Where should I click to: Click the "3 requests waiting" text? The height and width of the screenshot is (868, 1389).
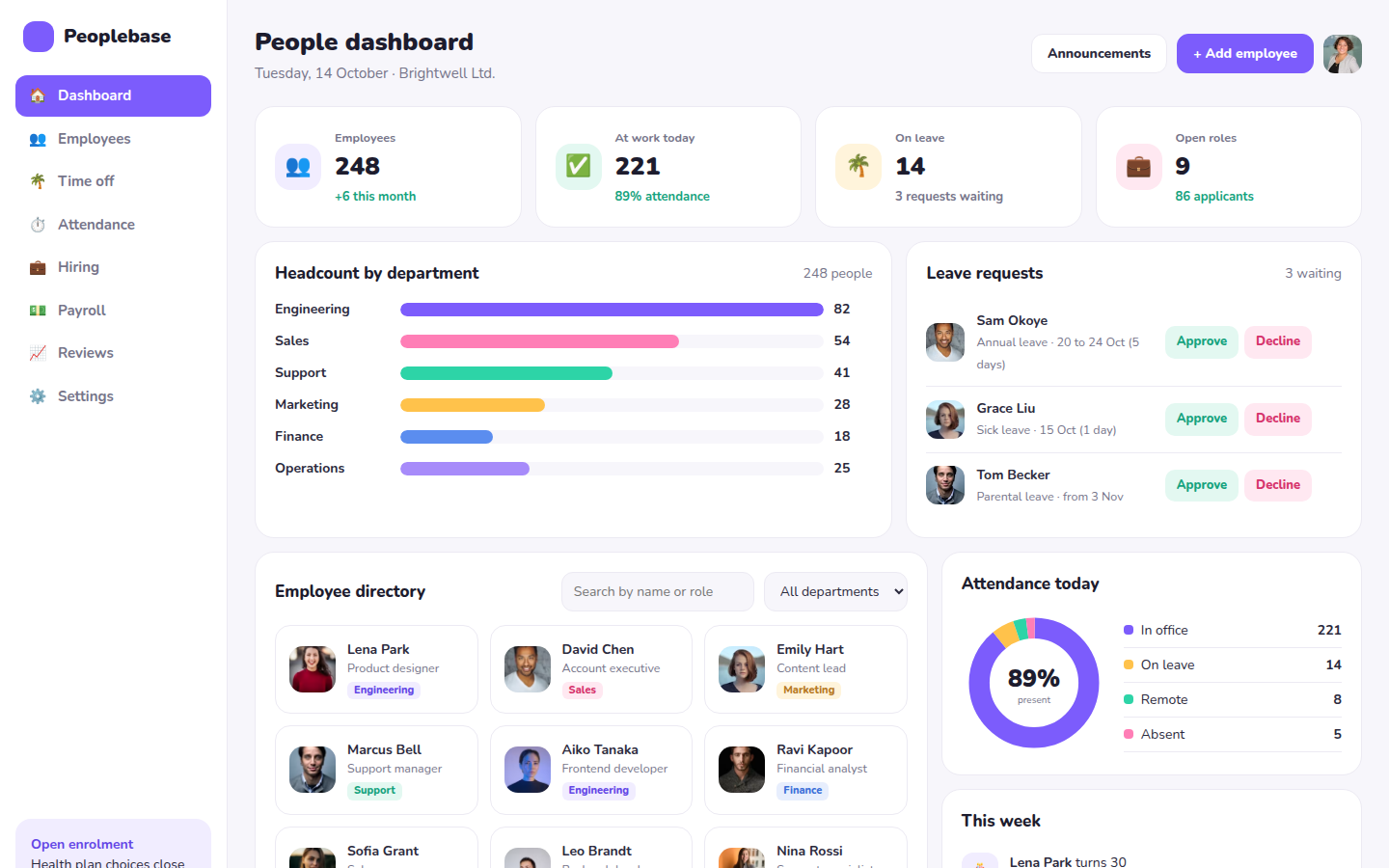tap(949, 197)
